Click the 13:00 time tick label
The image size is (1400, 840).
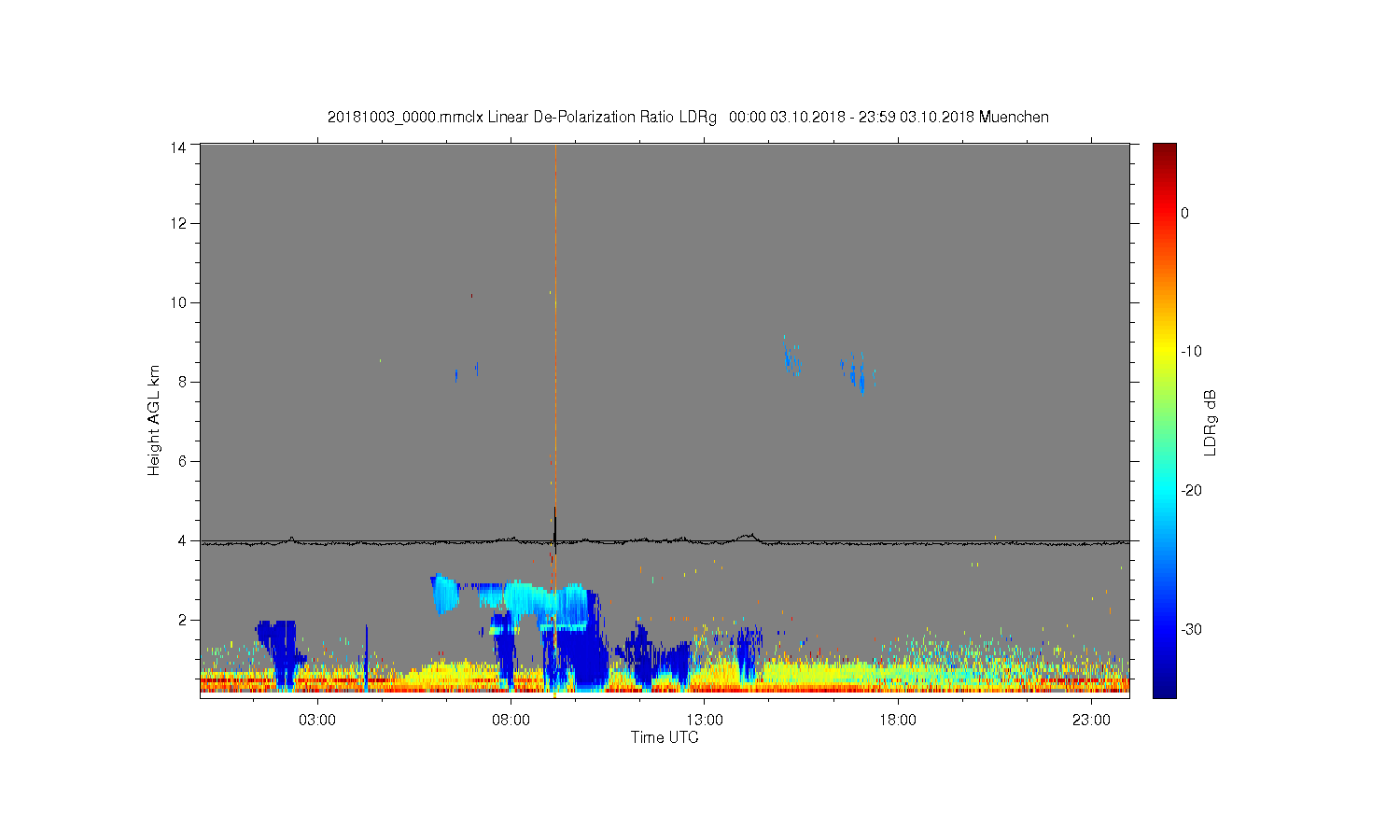[x=705, y=721]
